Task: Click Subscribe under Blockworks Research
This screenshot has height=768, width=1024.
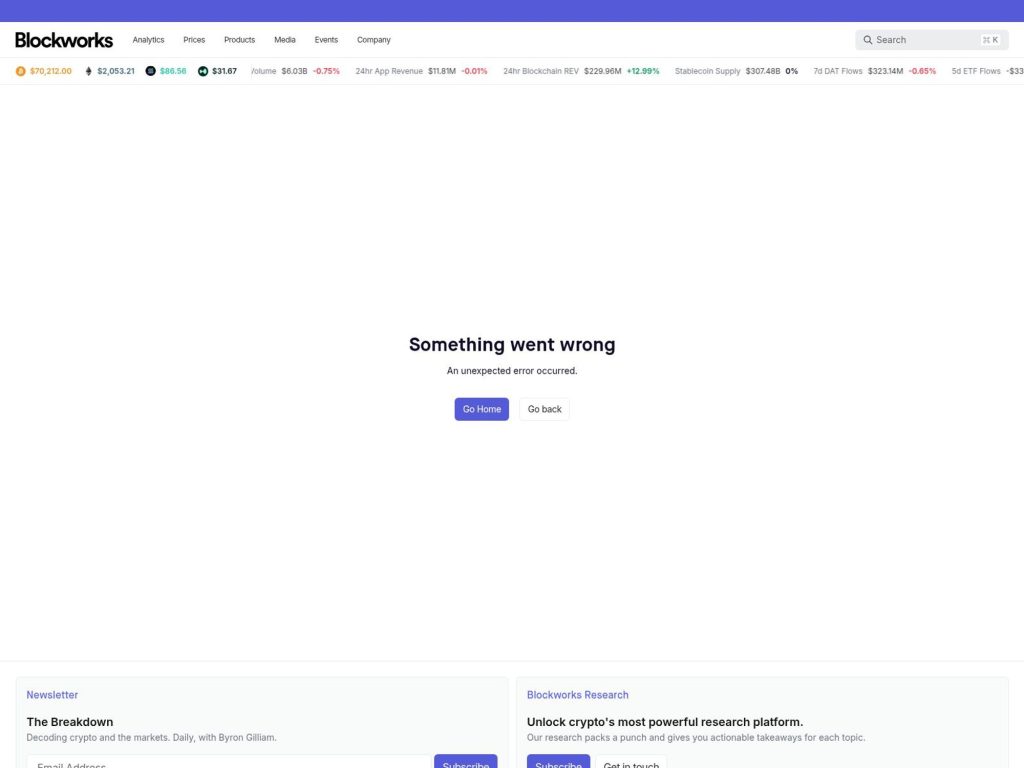Action: [x=558, y=764]
